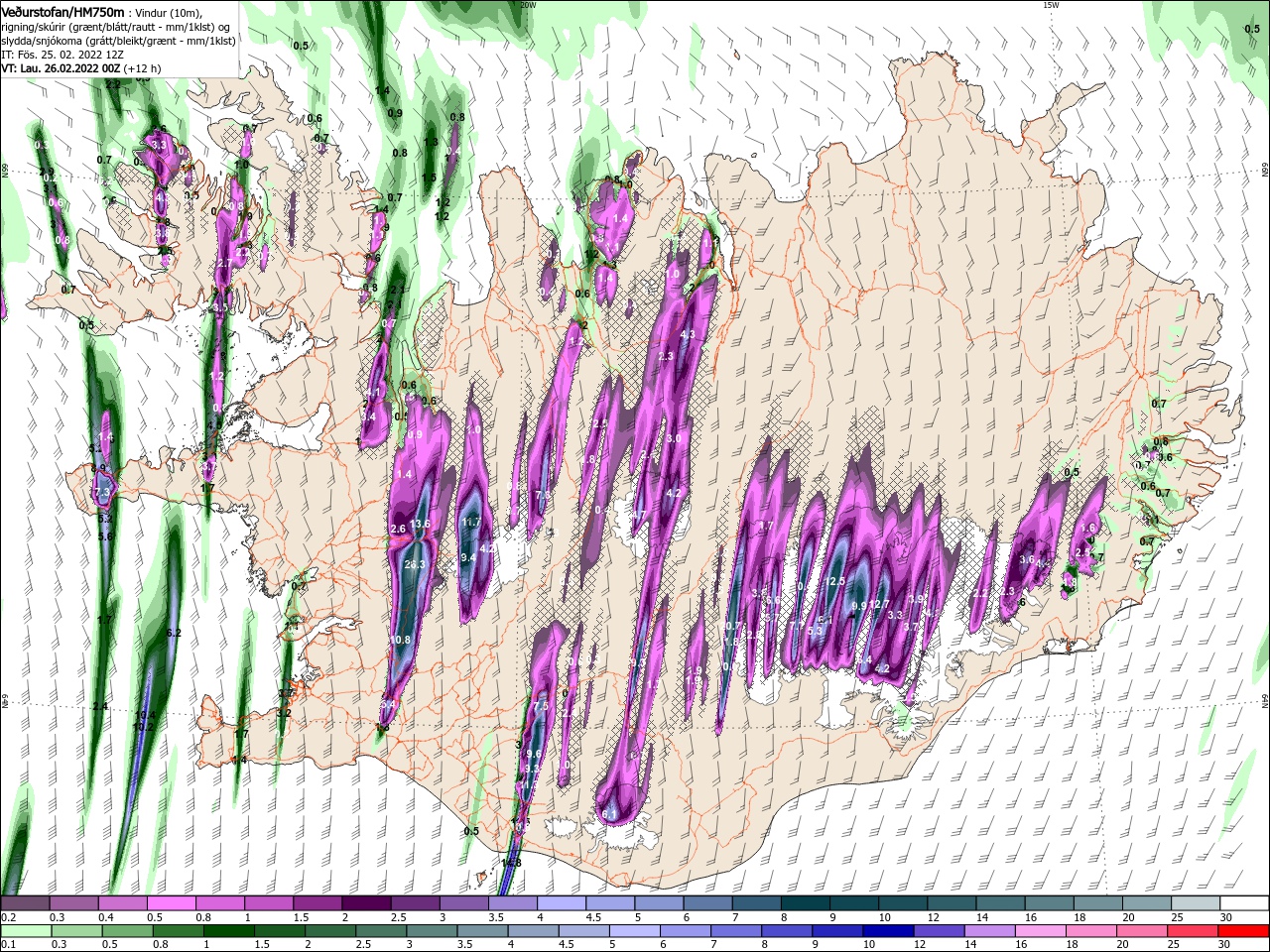1270x952 pixels.
Task: Click the 6.2 rain value over the sea
Action: coord(175,633)
